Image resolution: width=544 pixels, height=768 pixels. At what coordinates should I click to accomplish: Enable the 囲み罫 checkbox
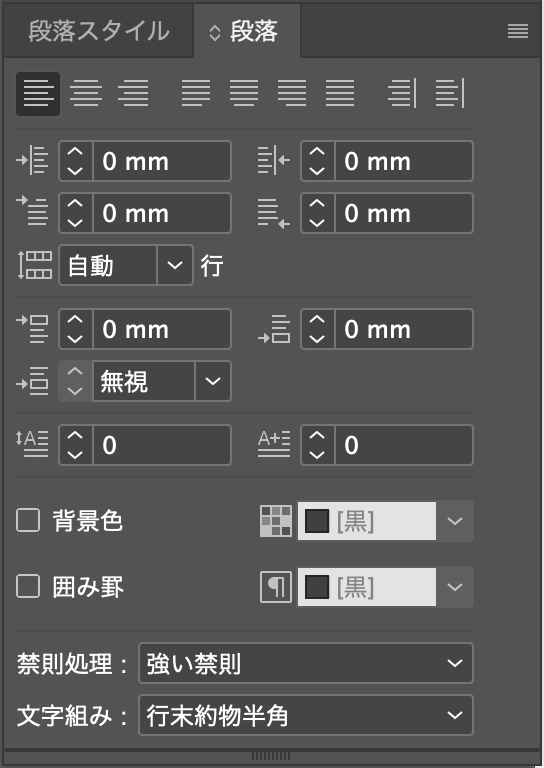[28, 586]
